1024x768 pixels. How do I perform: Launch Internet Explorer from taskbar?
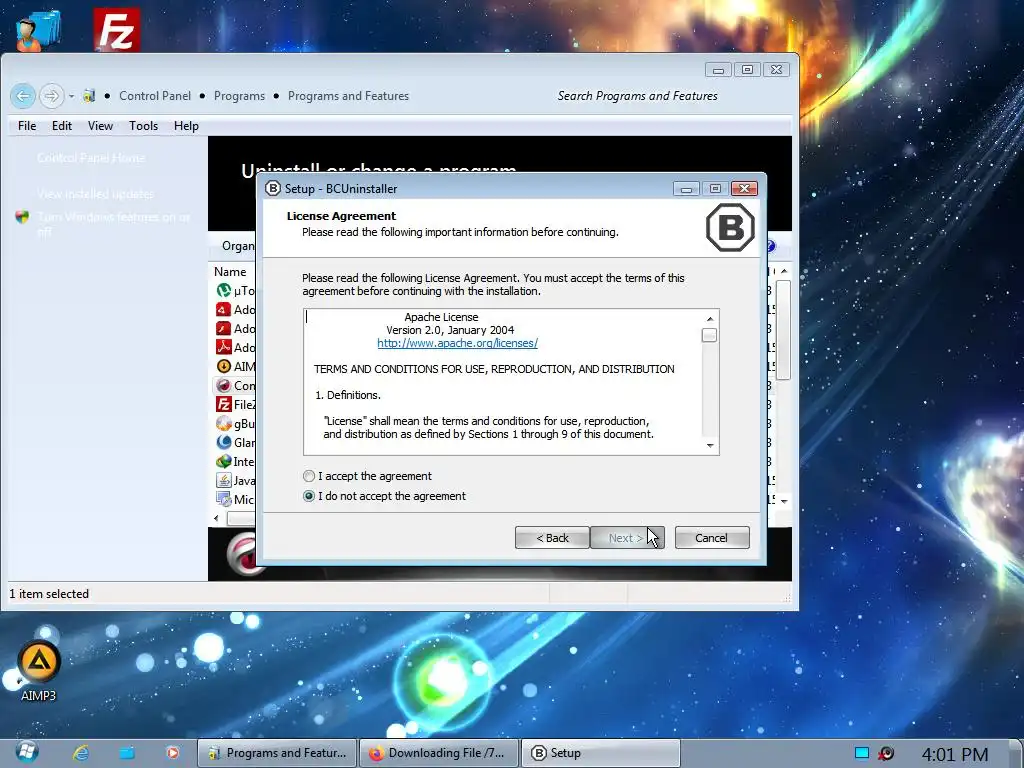[81, 753]
